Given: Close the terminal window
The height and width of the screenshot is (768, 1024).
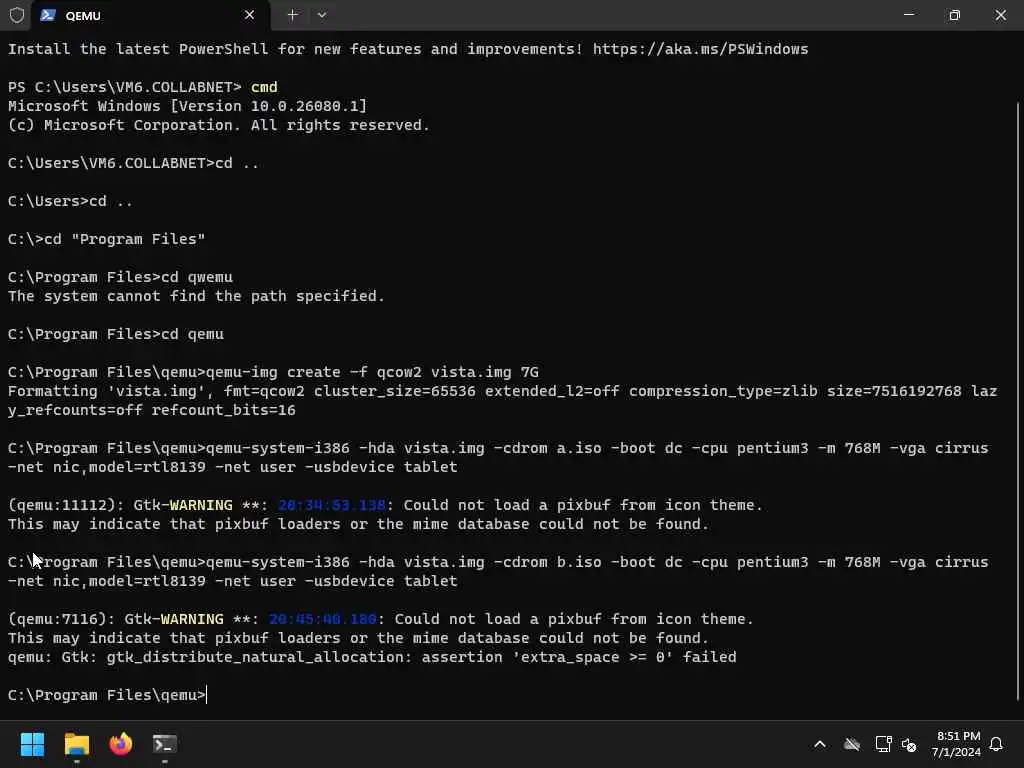Looking at the screenshot, I should click(1000, 15).
